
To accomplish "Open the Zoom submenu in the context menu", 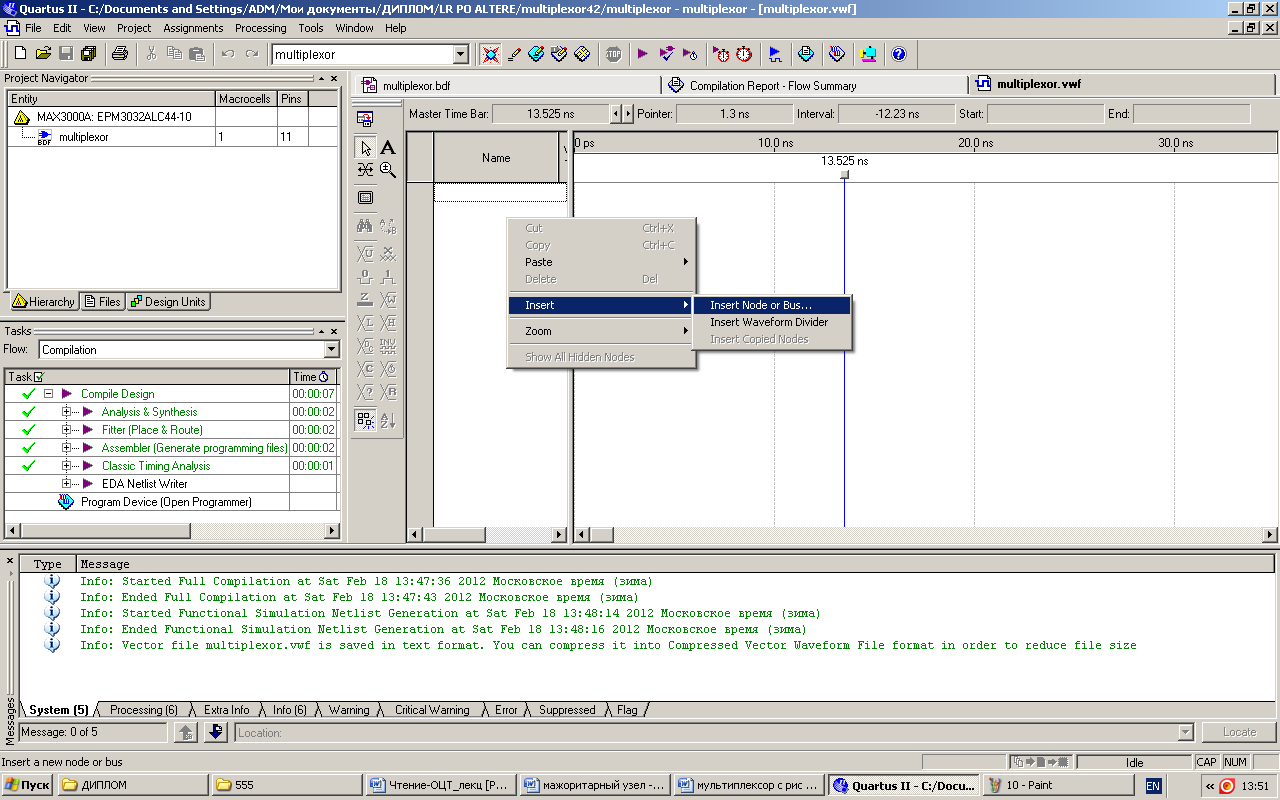I will (601, 331).
